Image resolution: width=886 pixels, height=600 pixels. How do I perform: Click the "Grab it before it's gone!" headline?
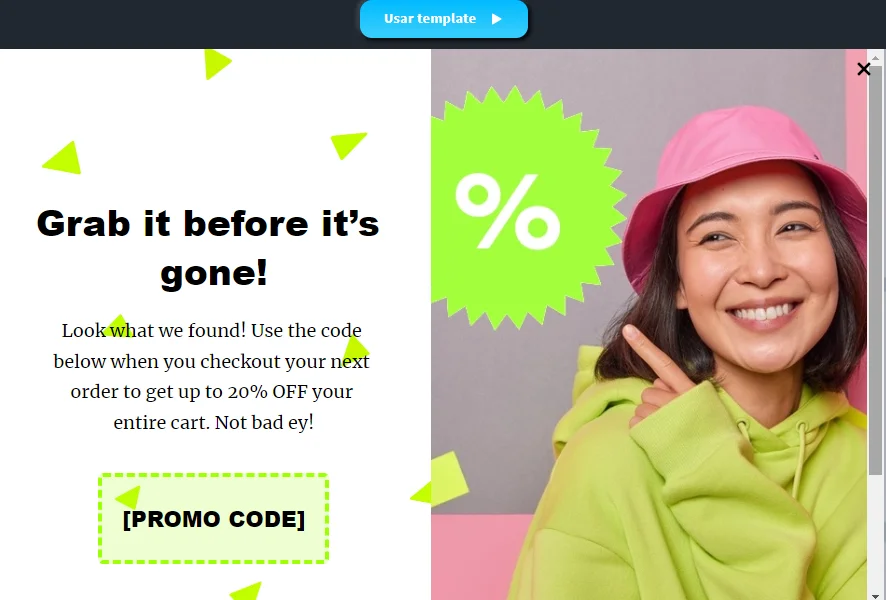(x=209, y=248)
